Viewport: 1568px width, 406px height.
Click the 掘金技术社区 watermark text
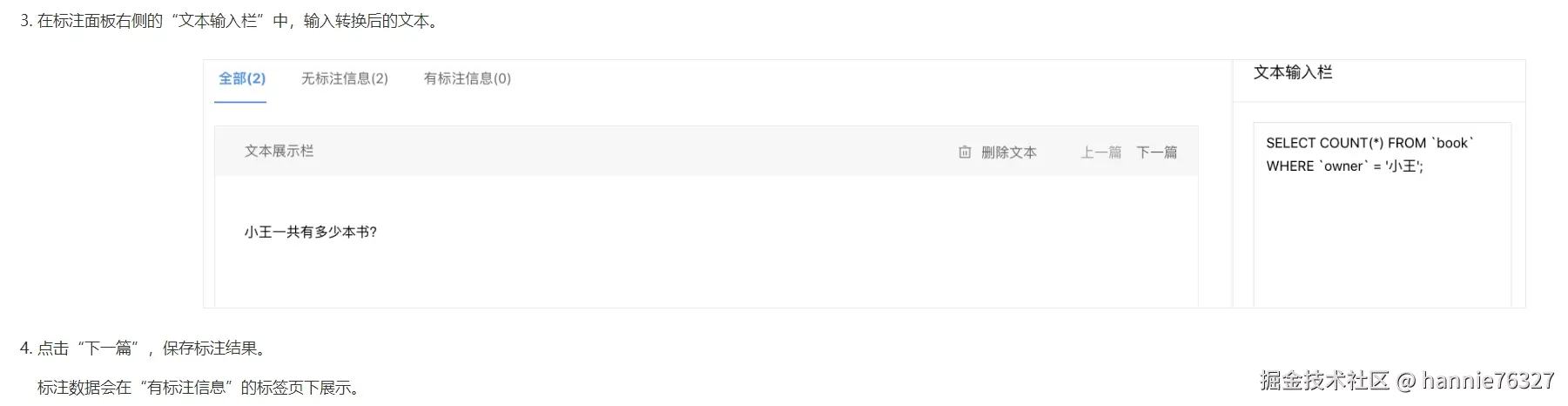tap(1323, 381)
